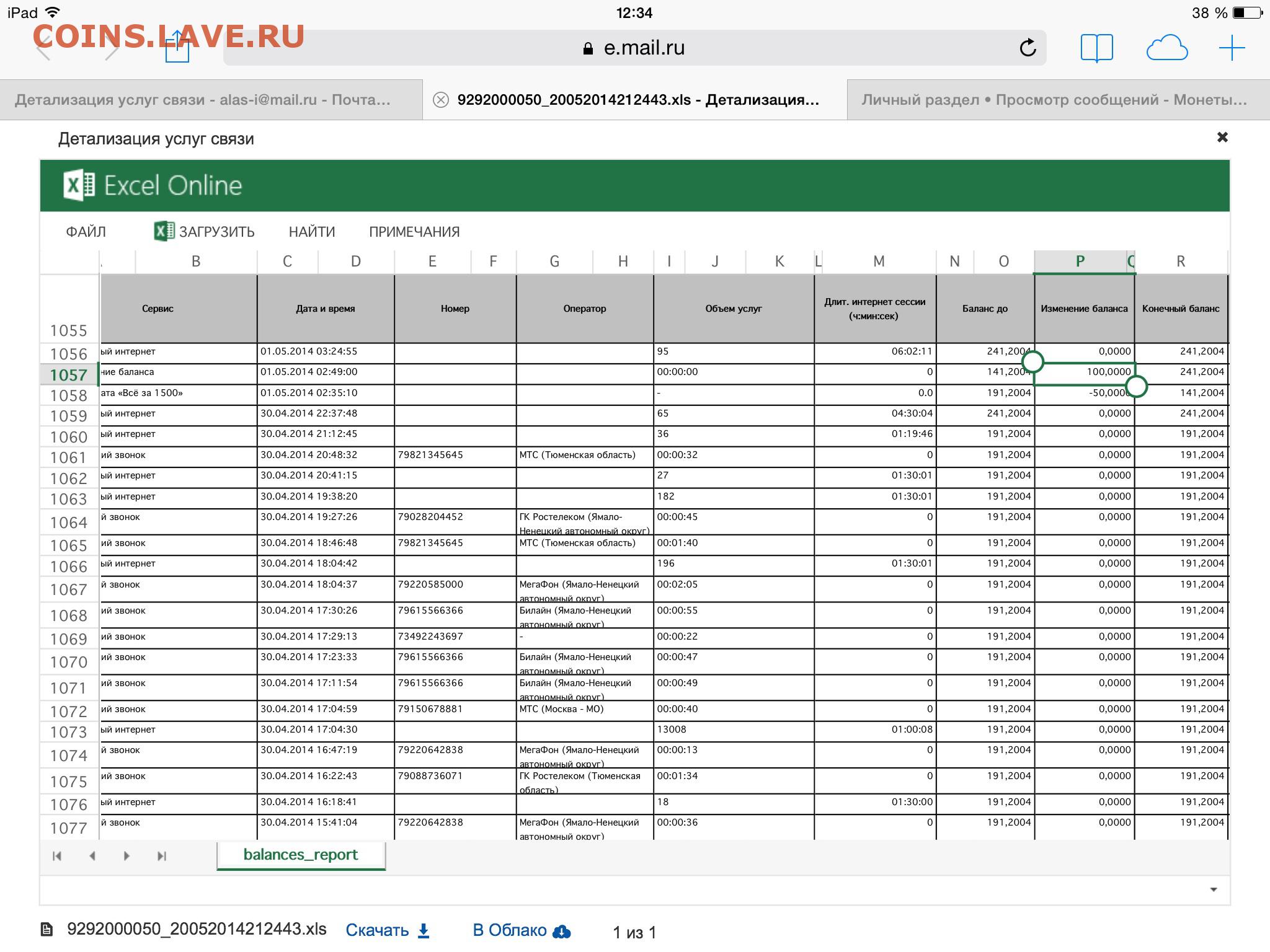Select the 141,2004 ending balance cell
The width and height of the screenshot is (1270, 952).
pos(1181,394)
